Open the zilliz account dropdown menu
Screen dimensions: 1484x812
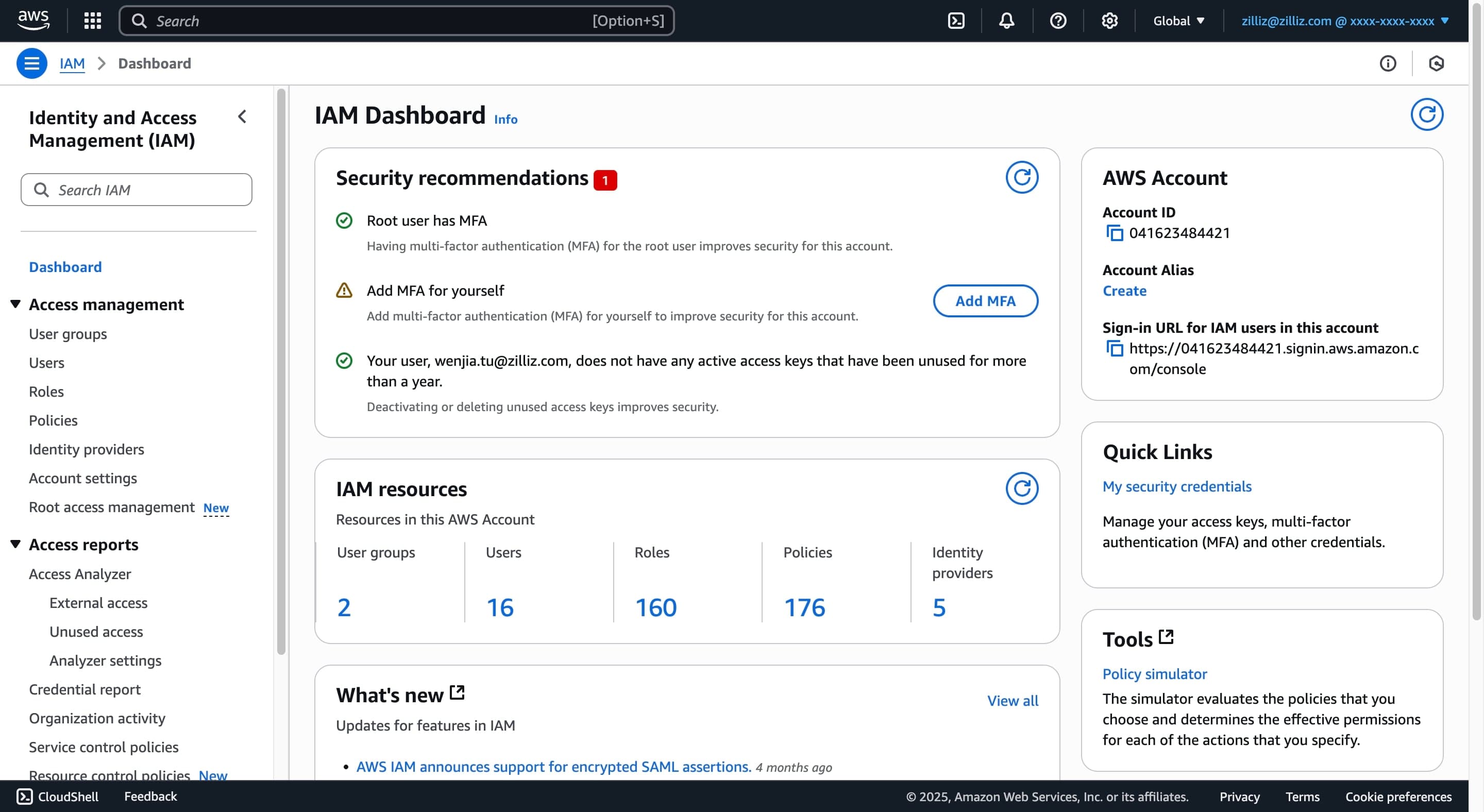pos(1344,21)
